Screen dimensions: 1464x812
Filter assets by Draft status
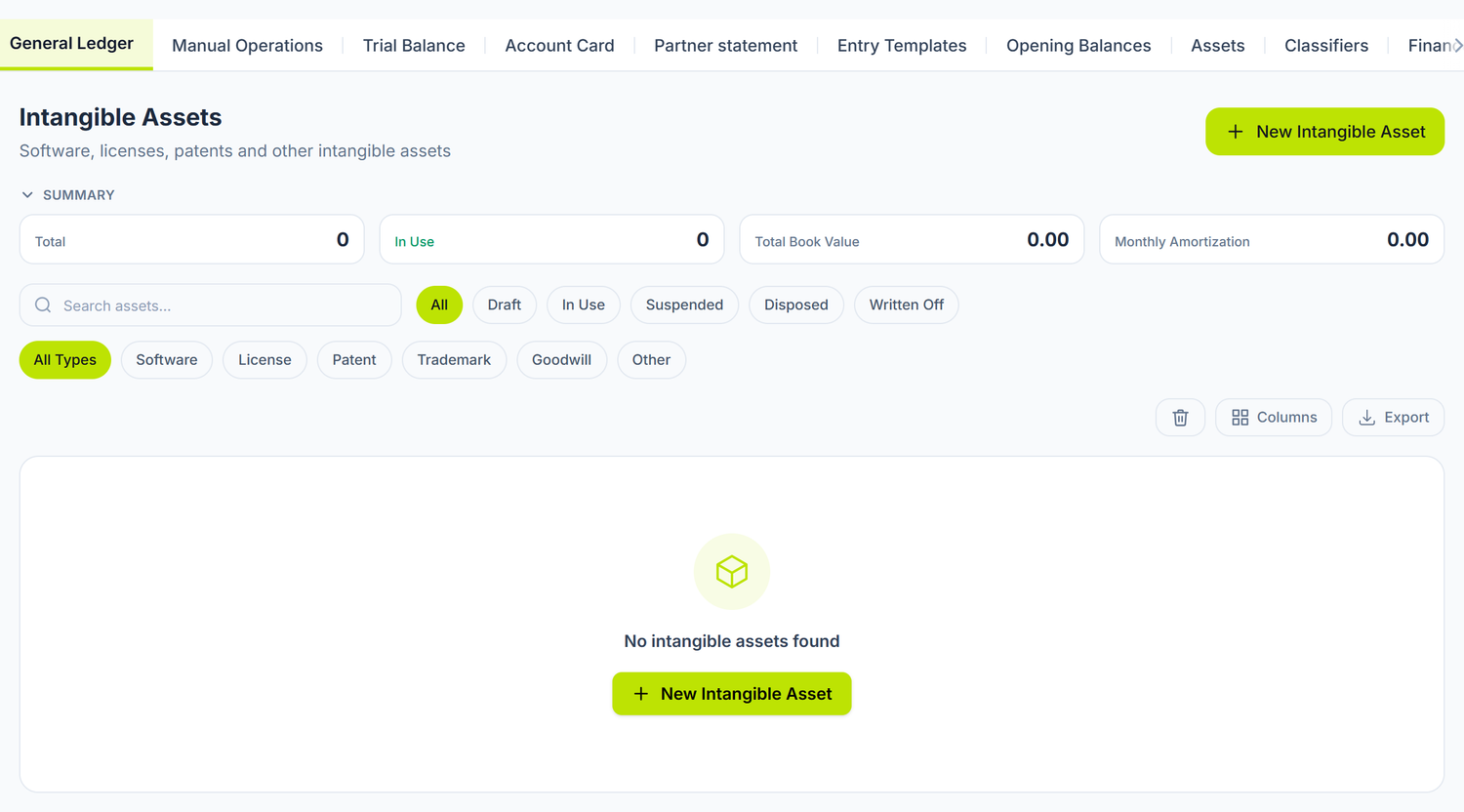[x=505, y=305]
